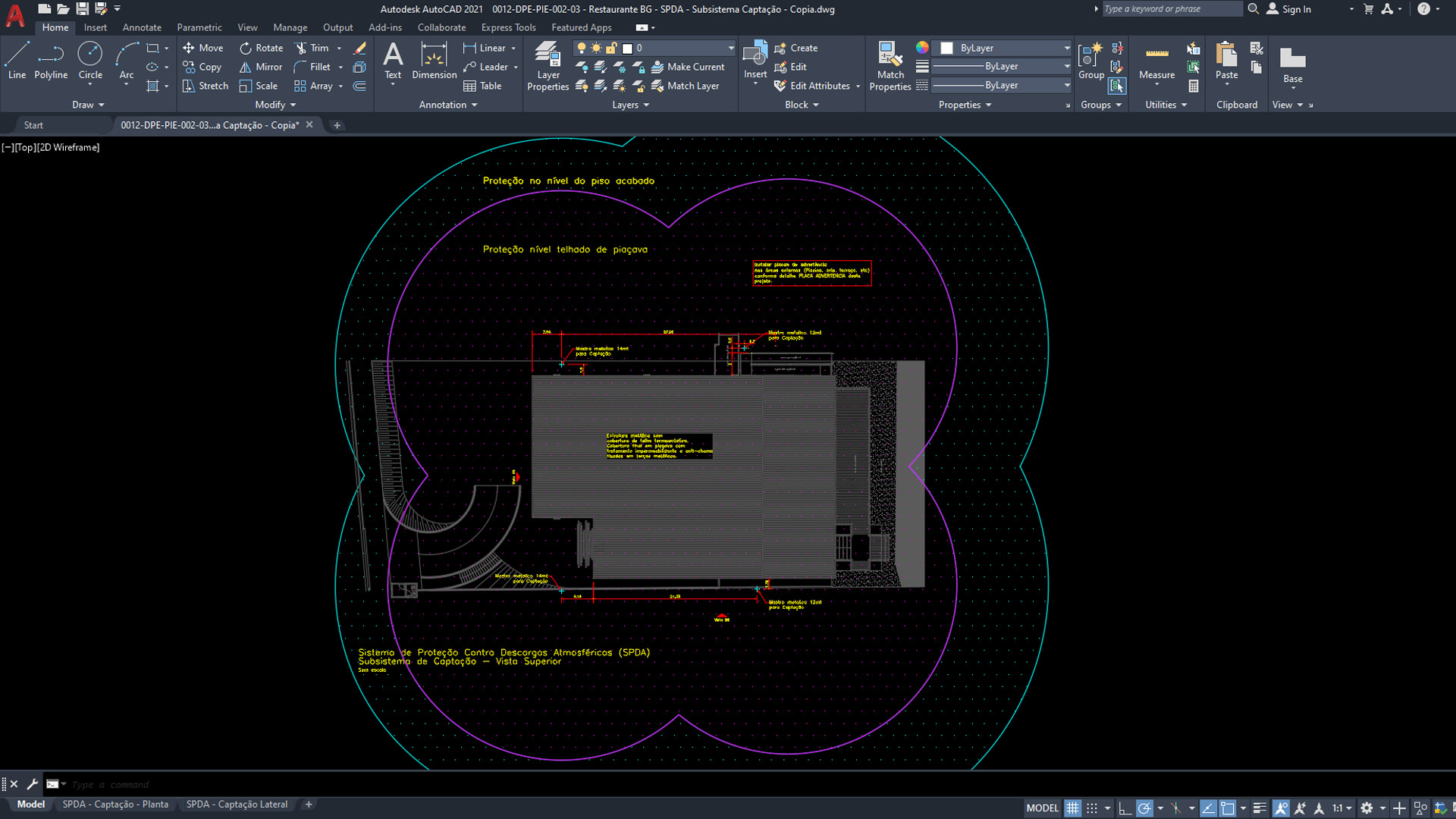1456x819 pixels.
Task: Expand the Modify panel
Action: coord(275,105)
